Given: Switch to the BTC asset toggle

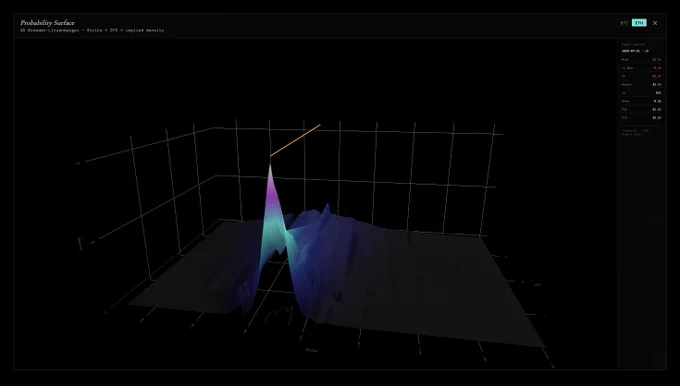Looking at the screenshot, I should 624,23.
